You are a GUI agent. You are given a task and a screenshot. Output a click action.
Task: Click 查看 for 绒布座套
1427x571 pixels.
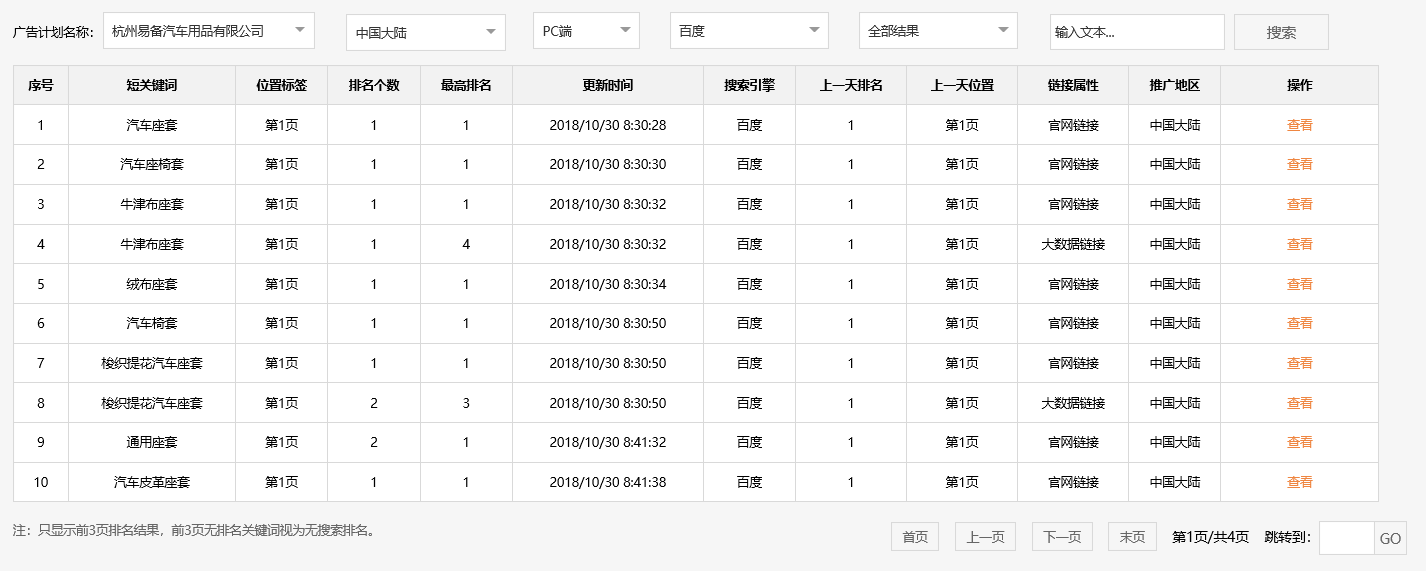[1299, 284]
